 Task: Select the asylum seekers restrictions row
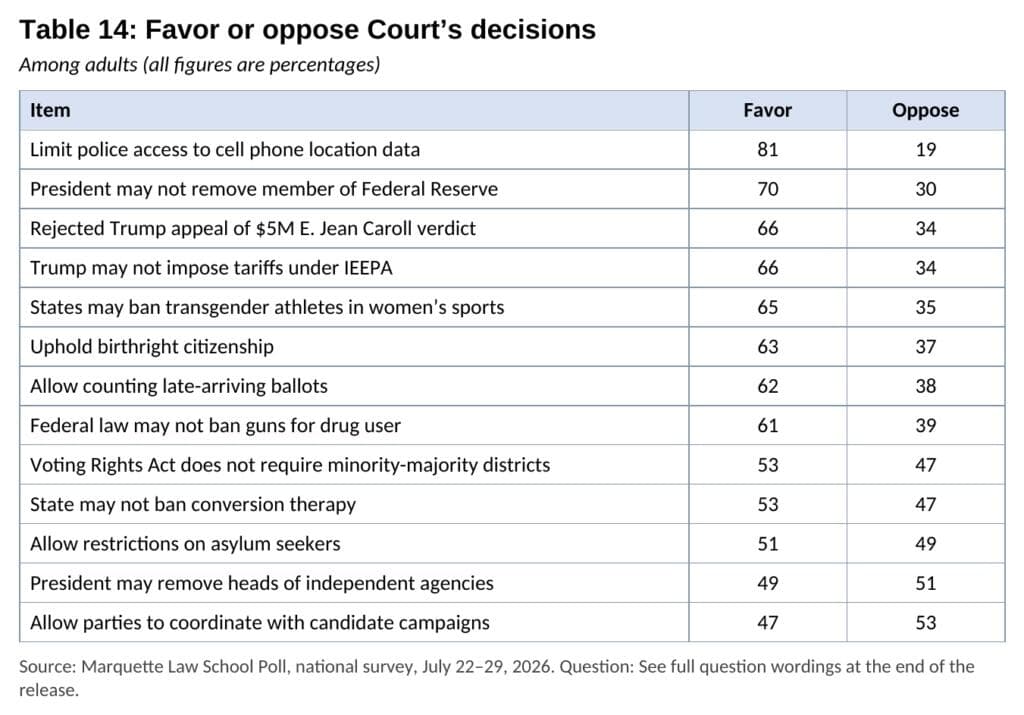512,544
